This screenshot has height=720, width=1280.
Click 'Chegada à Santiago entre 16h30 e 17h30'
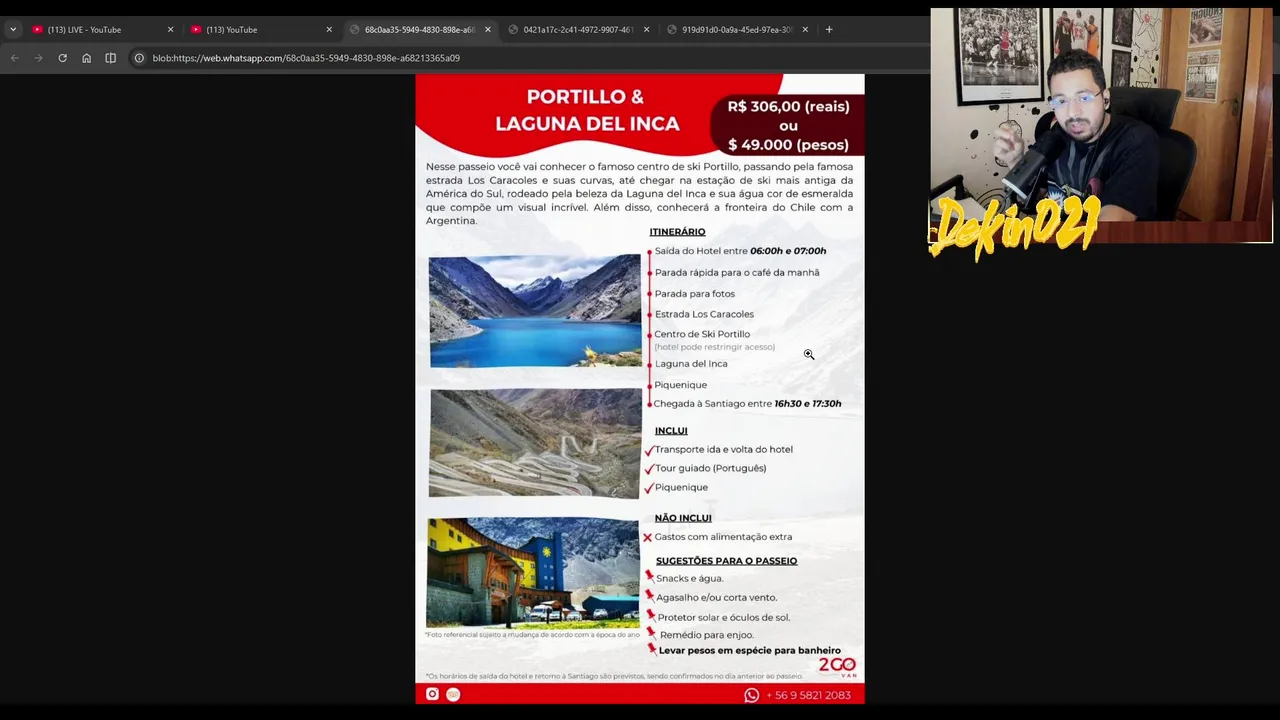(x=747, y=404)
